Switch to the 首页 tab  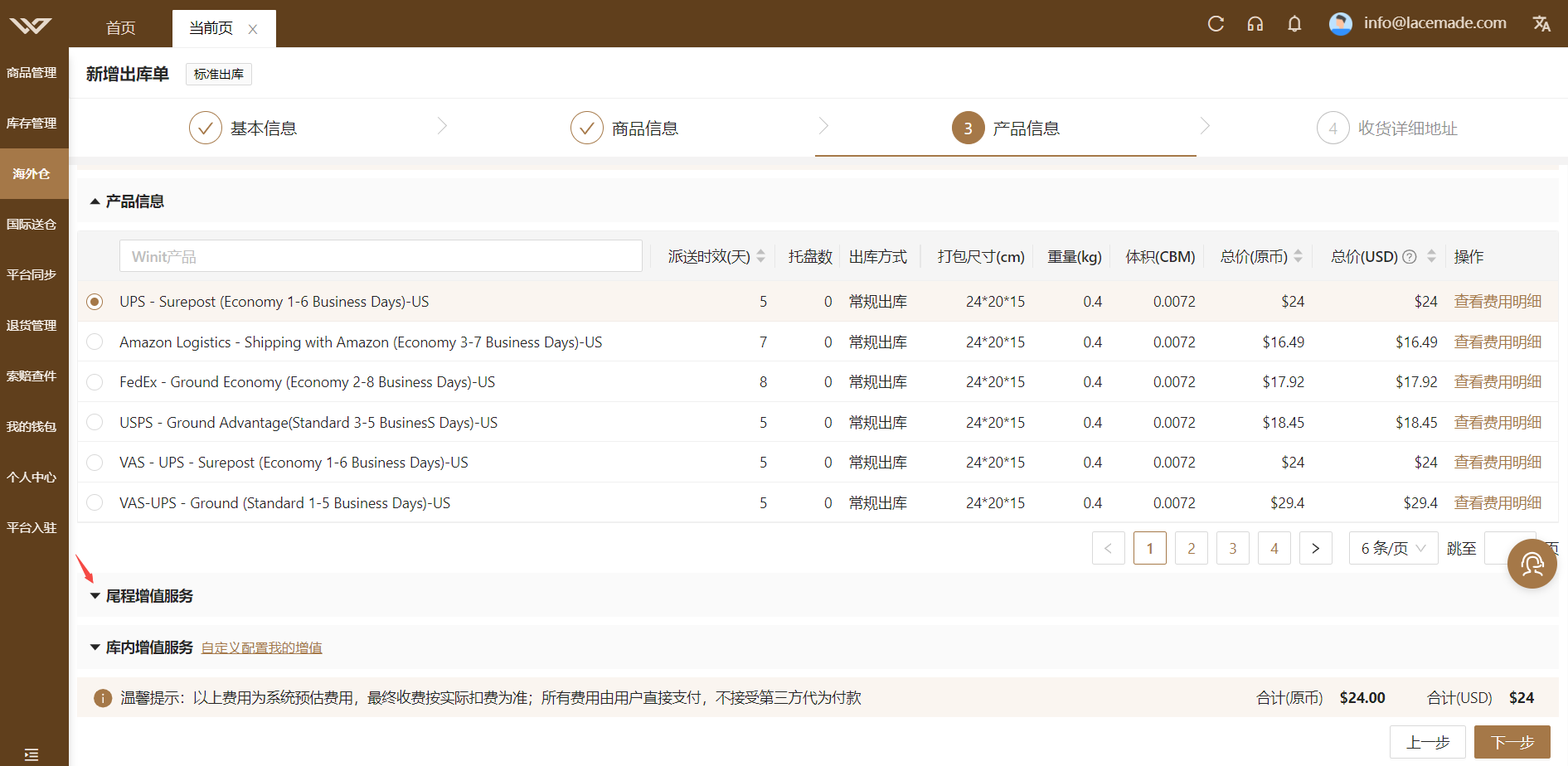(x=121, y=28)
